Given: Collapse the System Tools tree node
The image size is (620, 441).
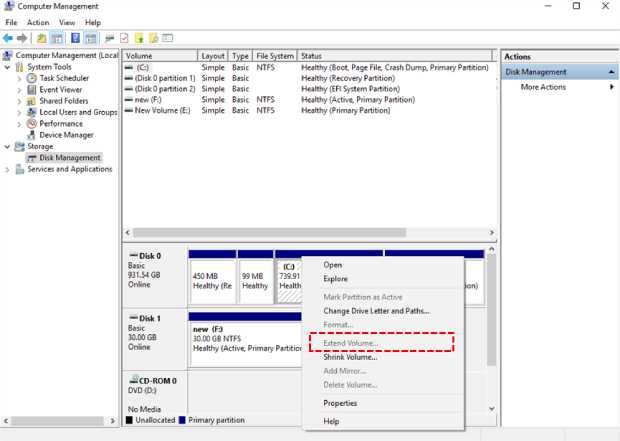Looking at the screenshot, I should point(7,67).
